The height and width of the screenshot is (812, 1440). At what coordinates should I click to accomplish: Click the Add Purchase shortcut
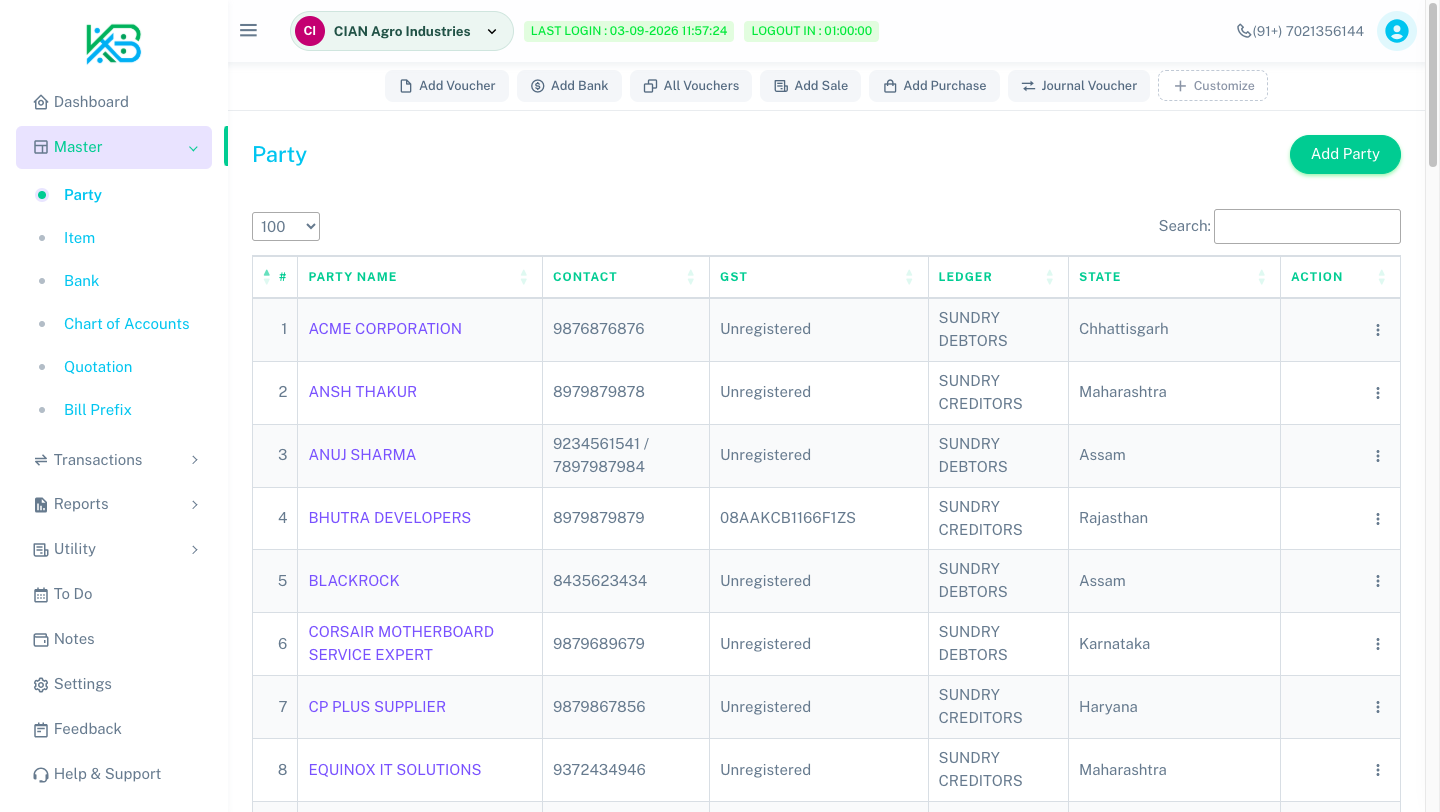pyautogui.click(x=935, y=86)
